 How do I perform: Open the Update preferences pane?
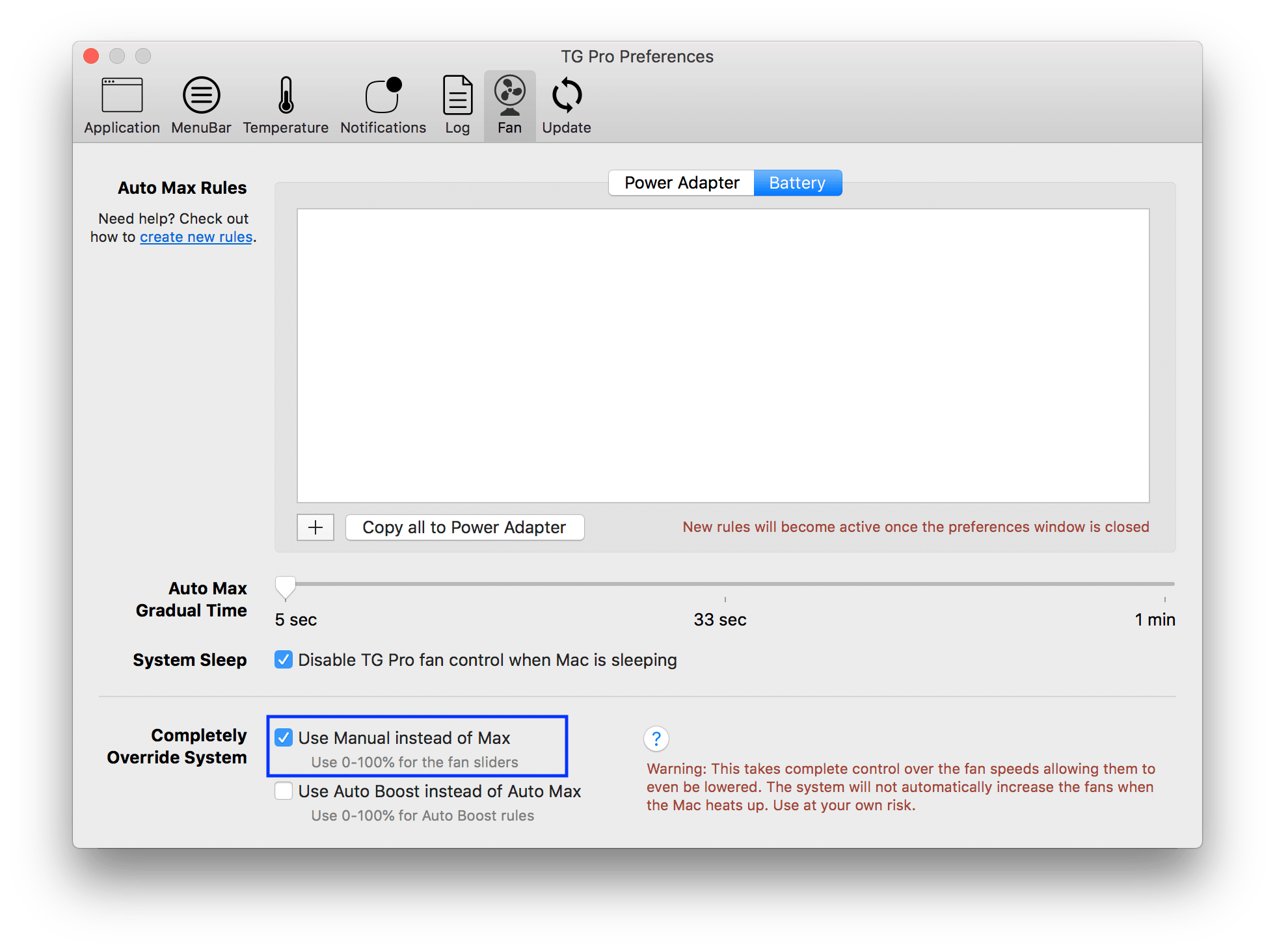click(x=567, y=106)
